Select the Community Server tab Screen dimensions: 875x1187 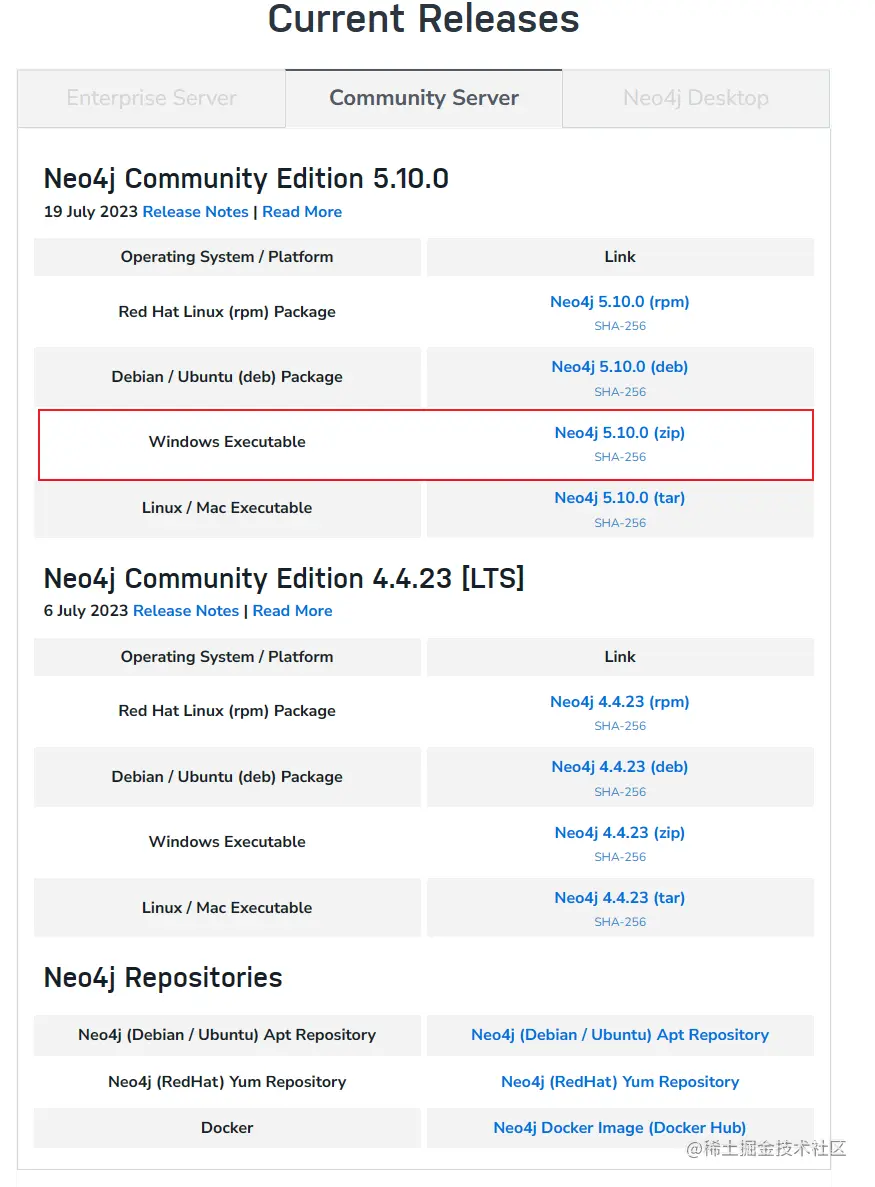[x=424, y=98]
